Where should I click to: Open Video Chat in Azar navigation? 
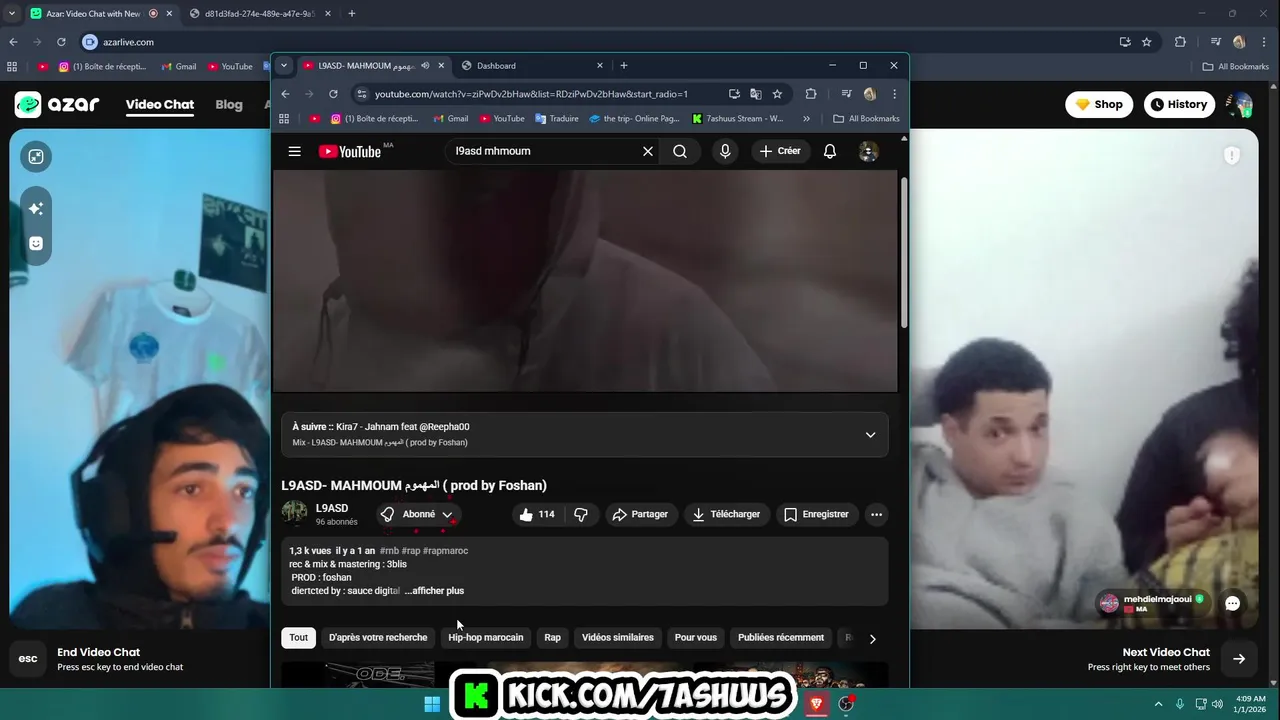point(160,104)
